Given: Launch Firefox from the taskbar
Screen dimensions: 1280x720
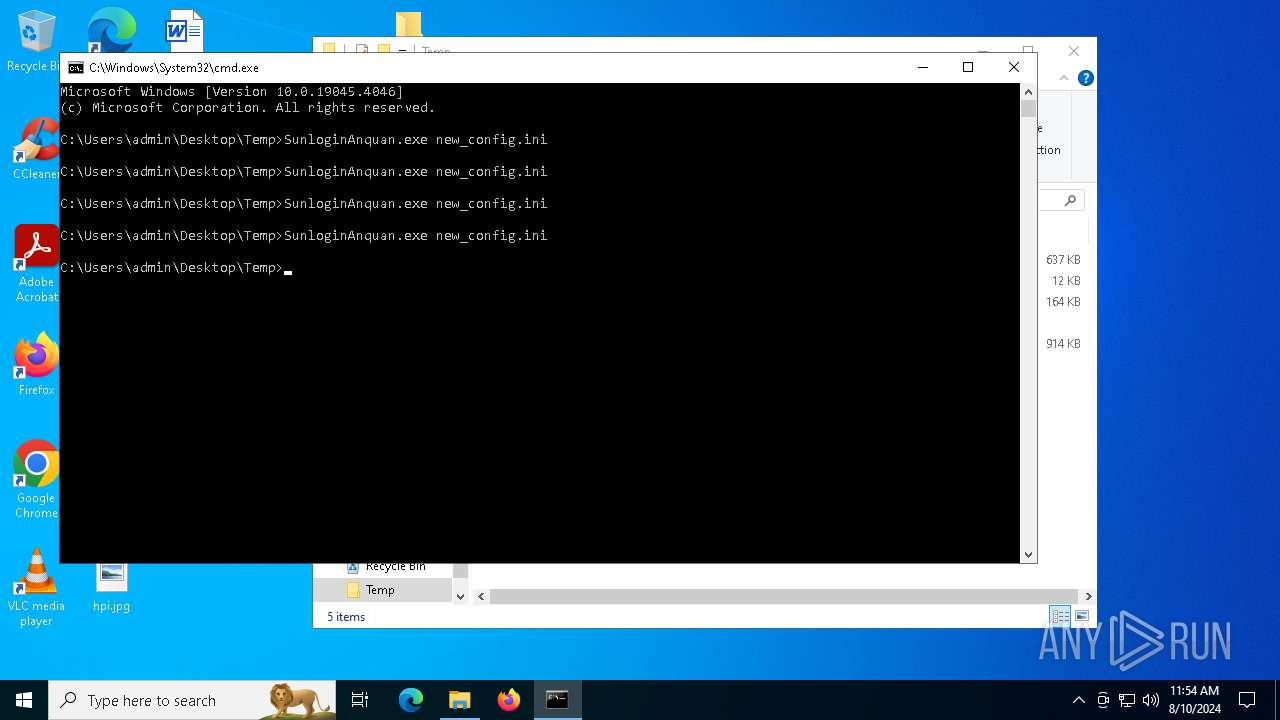Looking at the screenshot, I should tap(509, 700).
